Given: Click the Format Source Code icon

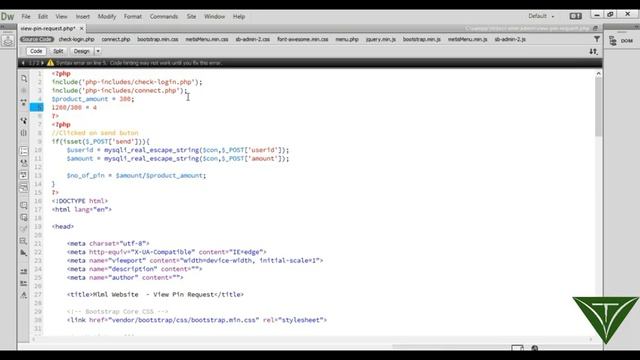Looking at the screenshot, I should click(x=24, y=295).
